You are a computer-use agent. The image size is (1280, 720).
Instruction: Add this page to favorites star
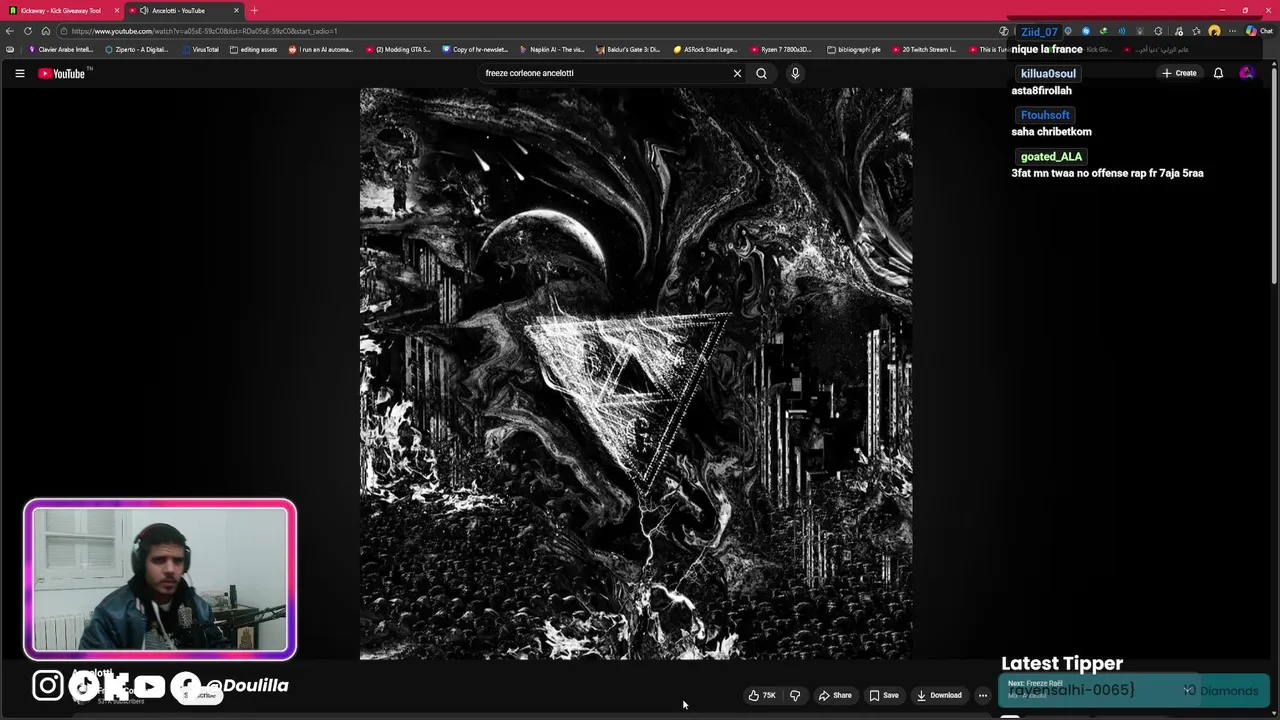pyautogui.click(x=1196, y=31)
